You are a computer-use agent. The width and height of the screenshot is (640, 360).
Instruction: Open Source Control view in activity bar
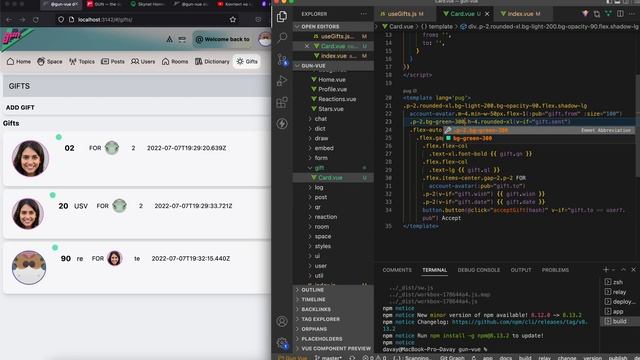pyautogui.click(x=282, y=60)
